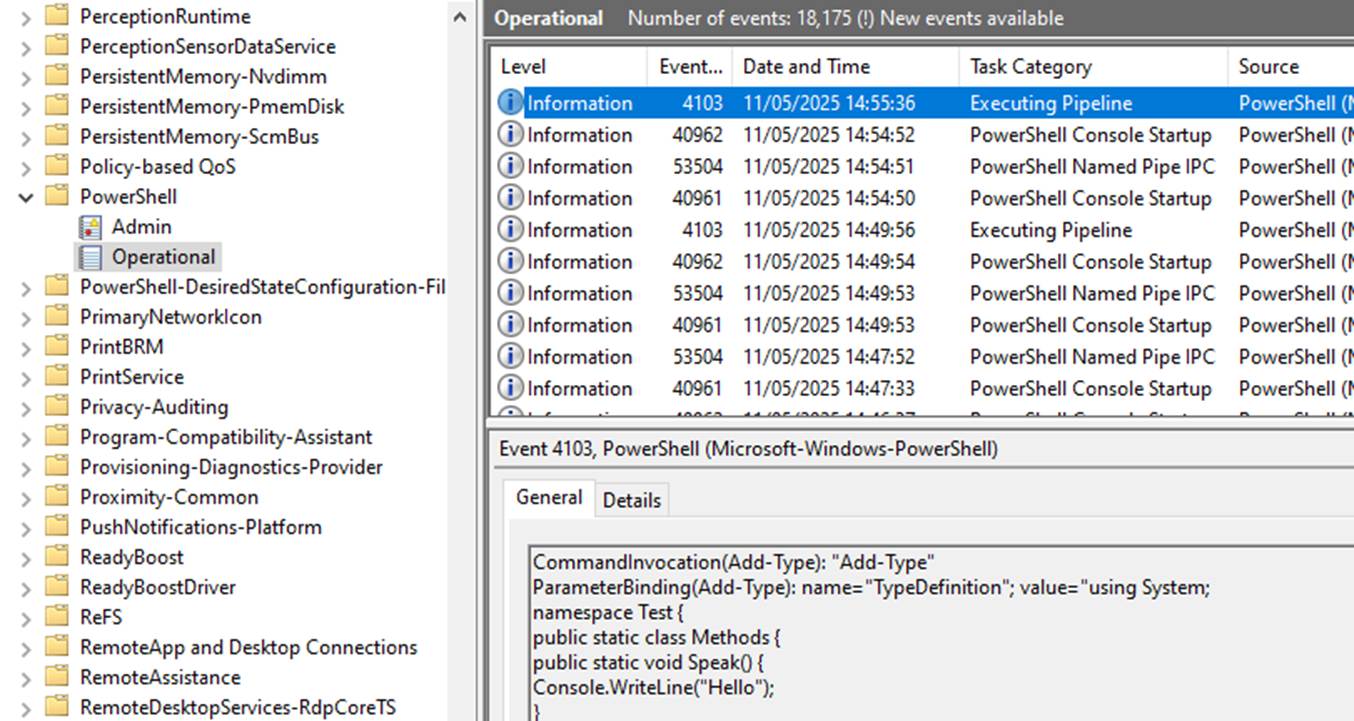
Task: Open the General tab
Action: tap(549, 497)
